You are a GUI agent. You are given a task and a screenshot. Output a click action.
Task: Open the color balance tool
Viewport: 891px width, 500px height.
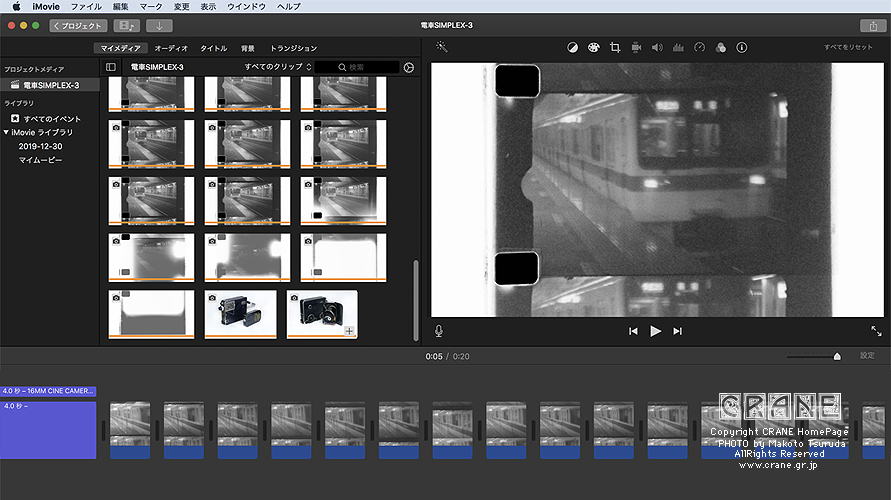click(572, 47)
